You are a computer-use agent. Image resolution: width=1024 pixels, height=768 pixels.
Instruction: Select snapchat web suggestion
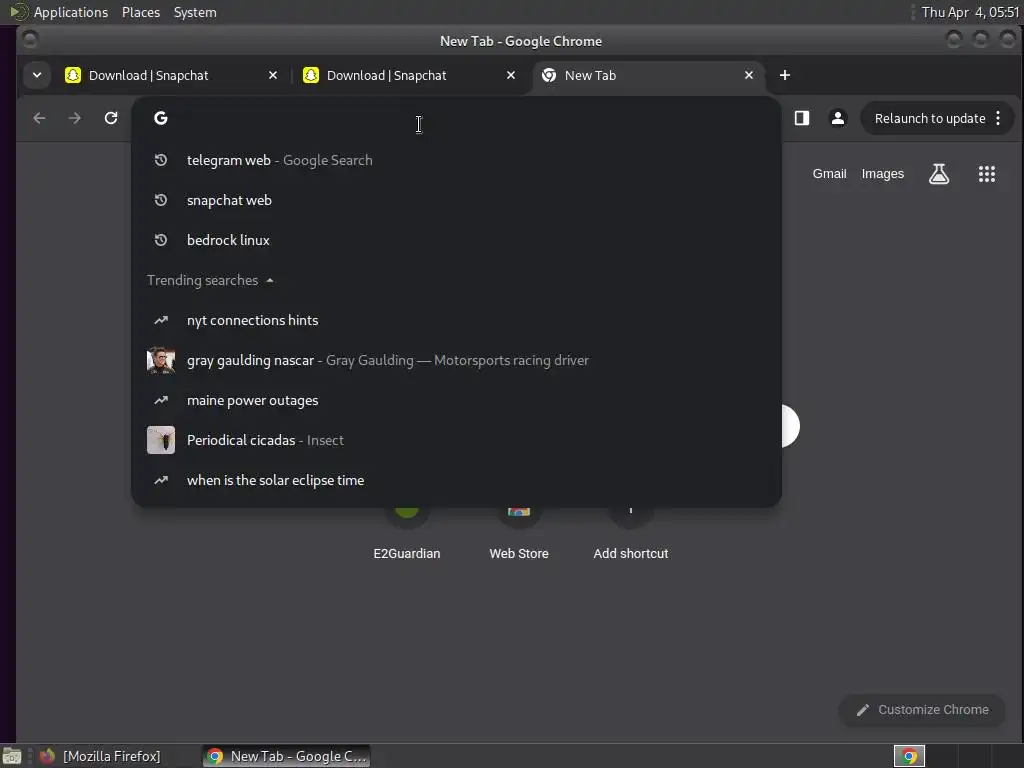tap(456, 200)
